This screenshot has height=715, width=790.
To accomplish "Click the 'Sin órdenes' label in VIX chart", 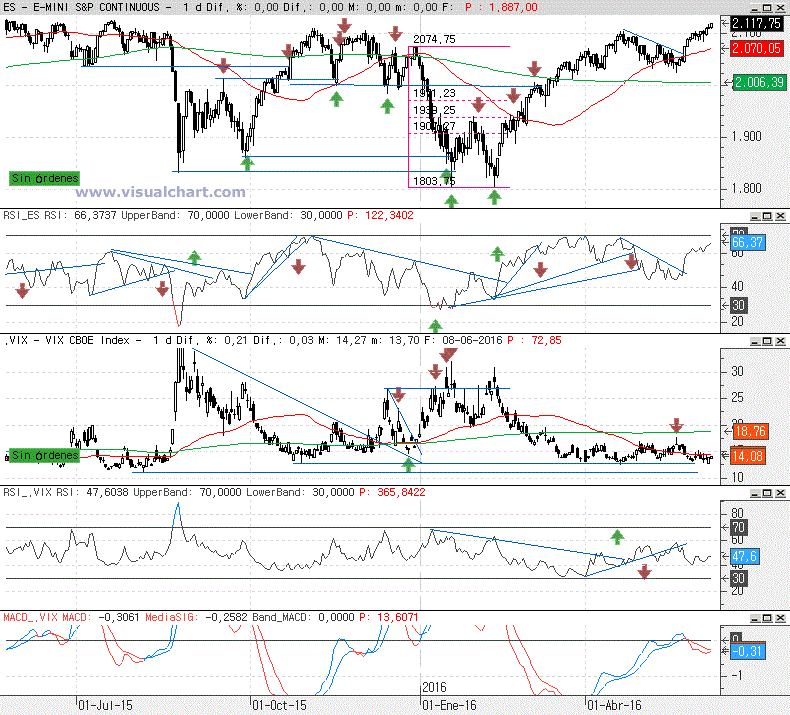I will click(44, 456).
